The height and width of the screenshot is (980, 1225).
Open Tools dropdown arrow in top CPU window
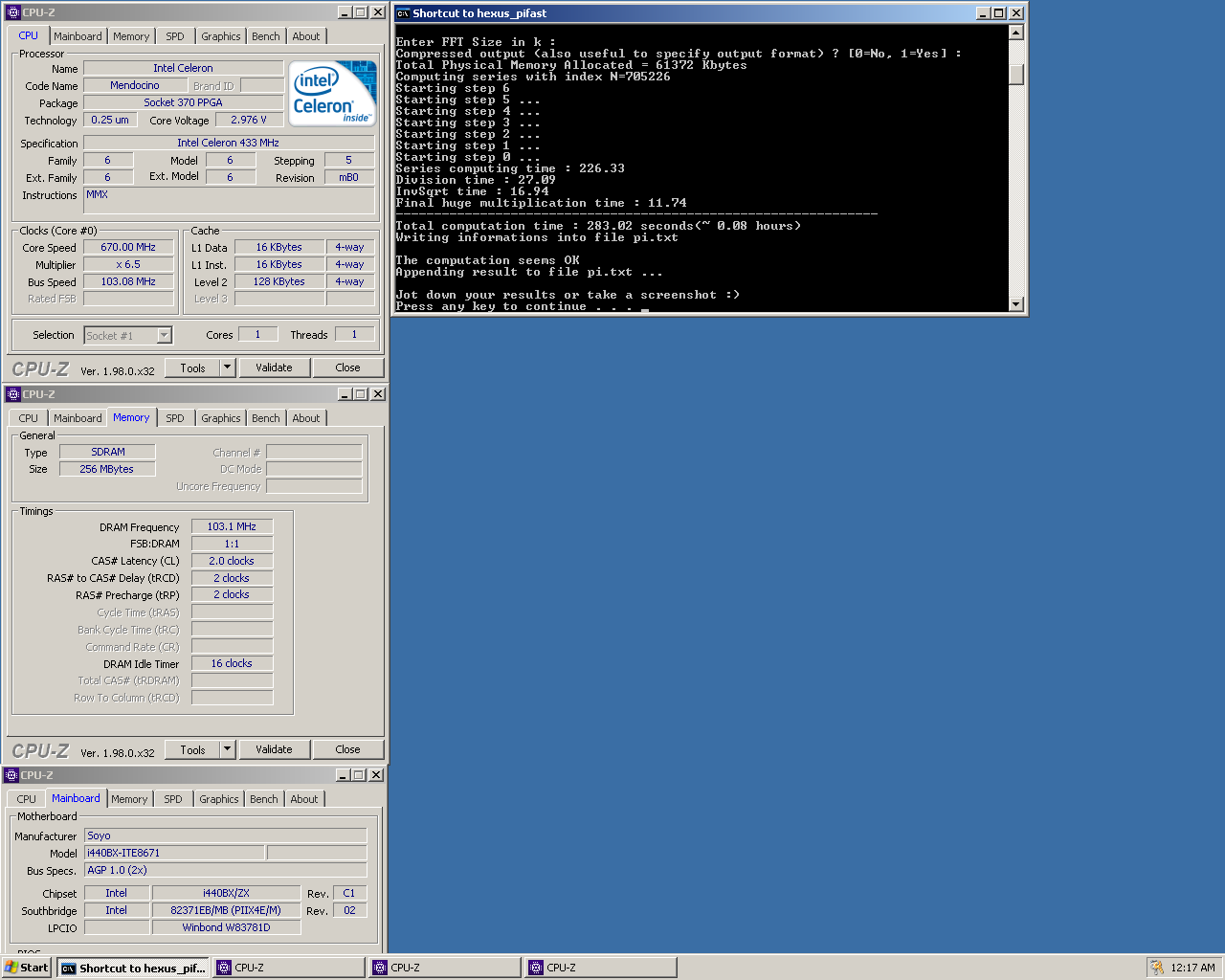228,367
